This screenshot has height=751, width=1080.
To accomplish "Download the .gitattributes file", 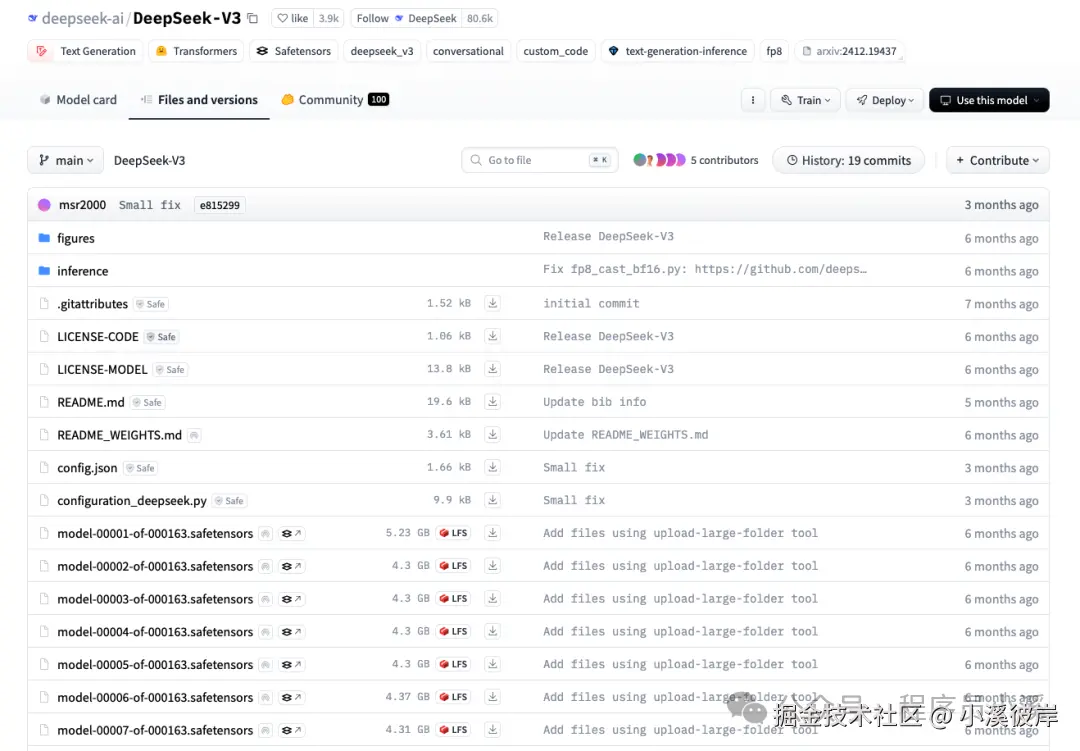I will (x=492, y=303).
